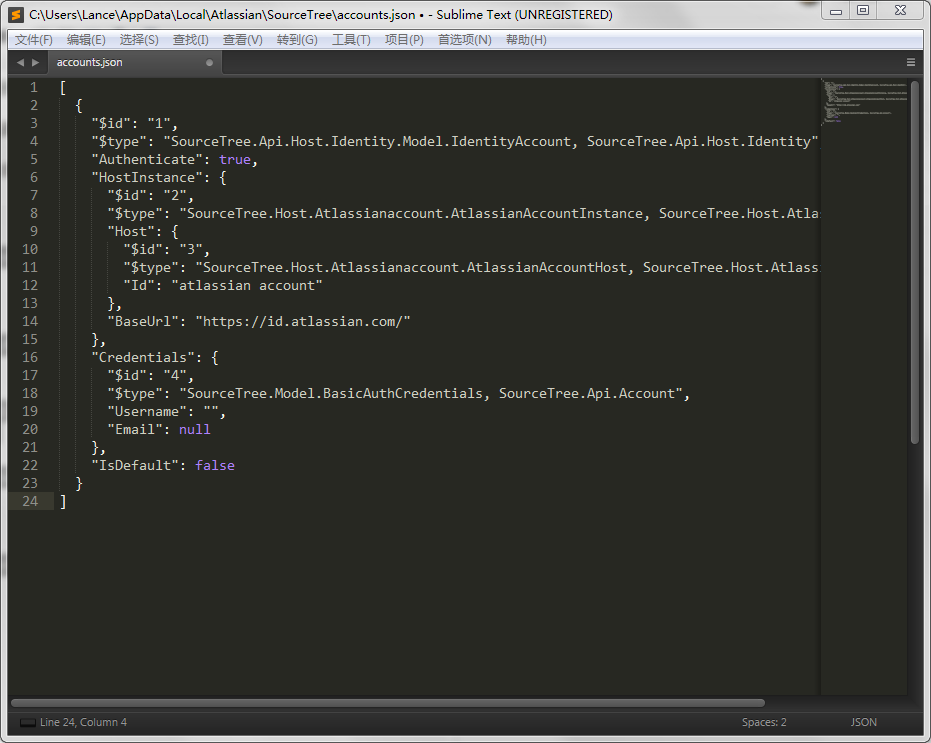Image resolution: width=931 pixels, height=743 pixels.
Task: Click "AtlassianAccountHost" text on line 11
Action: click(547, 267)
